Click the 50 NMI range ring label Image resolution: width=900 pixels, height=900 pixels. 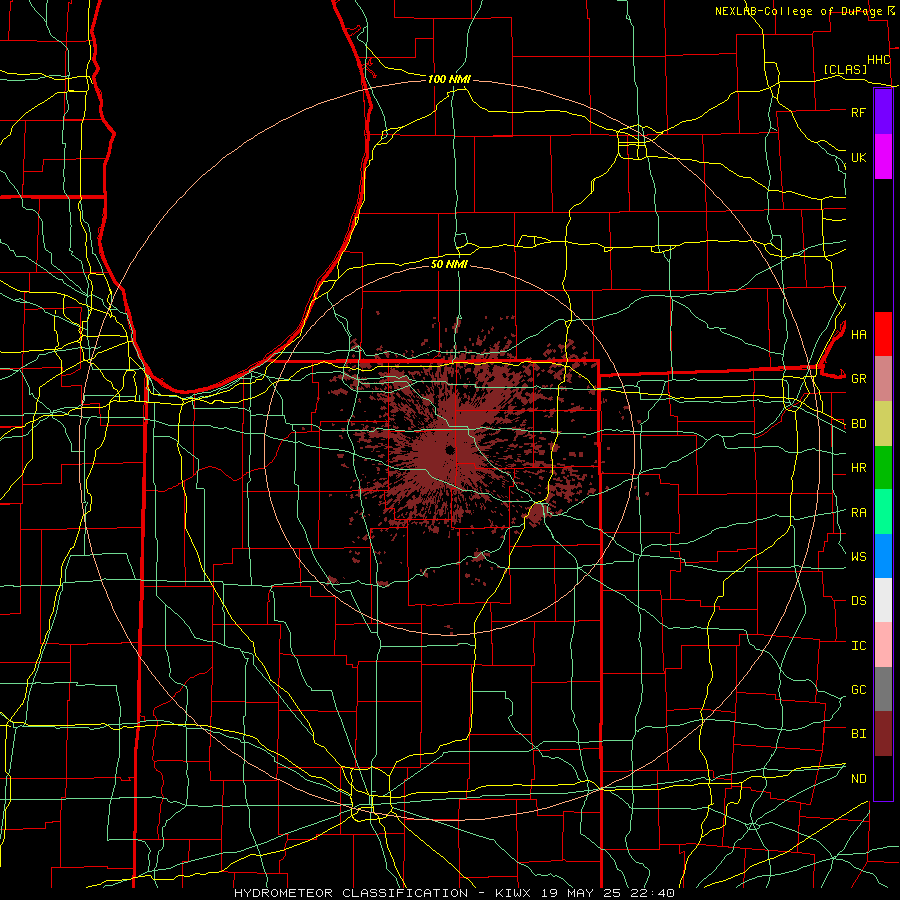(449, 264)
